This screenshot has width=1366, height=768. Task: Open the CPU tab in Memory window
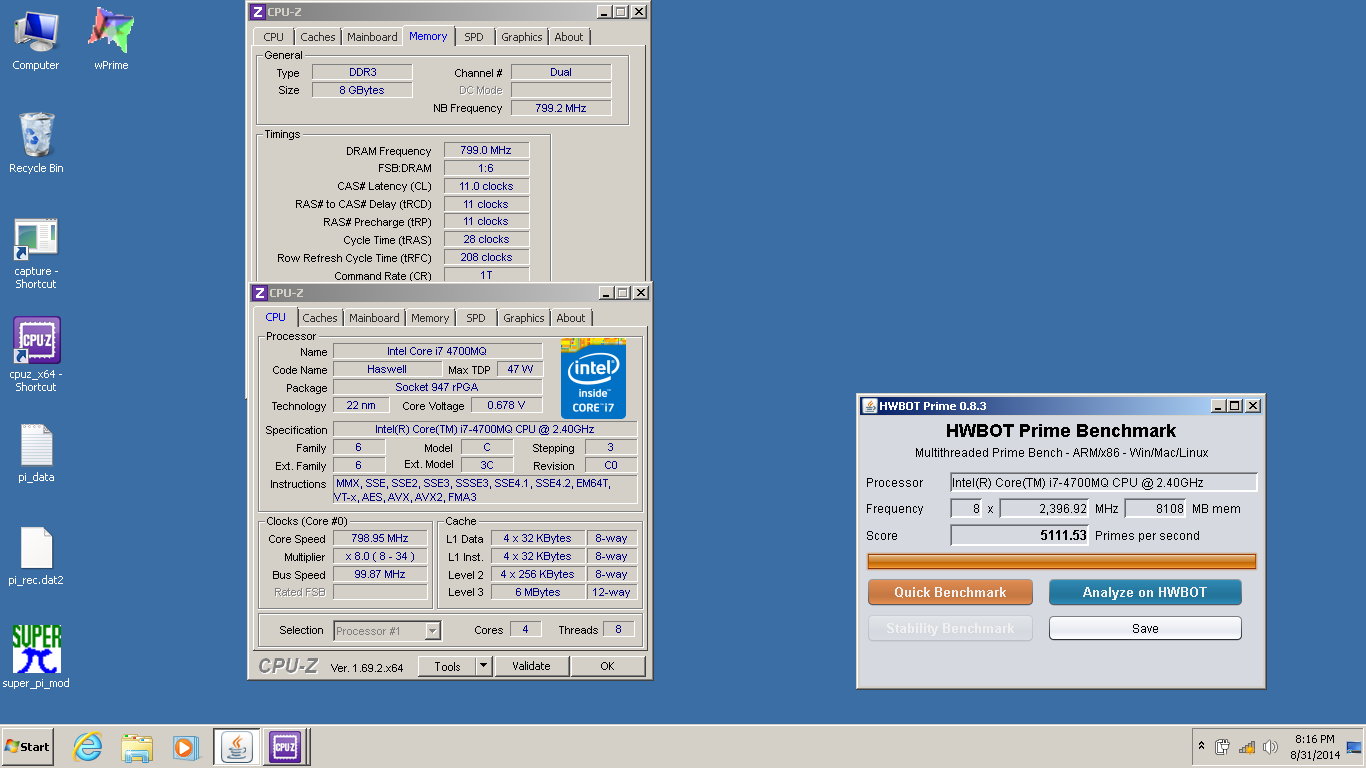274,37
